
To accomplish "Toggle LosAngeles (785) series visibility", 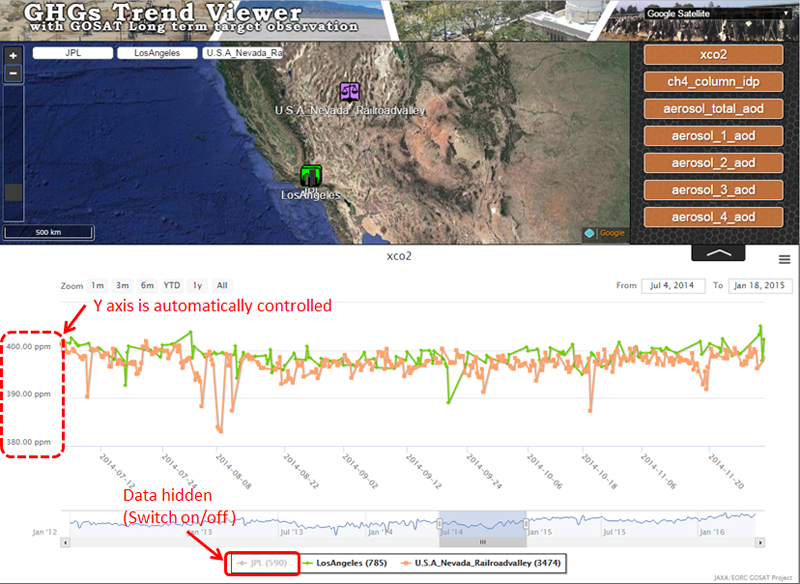I will point(345,563).
